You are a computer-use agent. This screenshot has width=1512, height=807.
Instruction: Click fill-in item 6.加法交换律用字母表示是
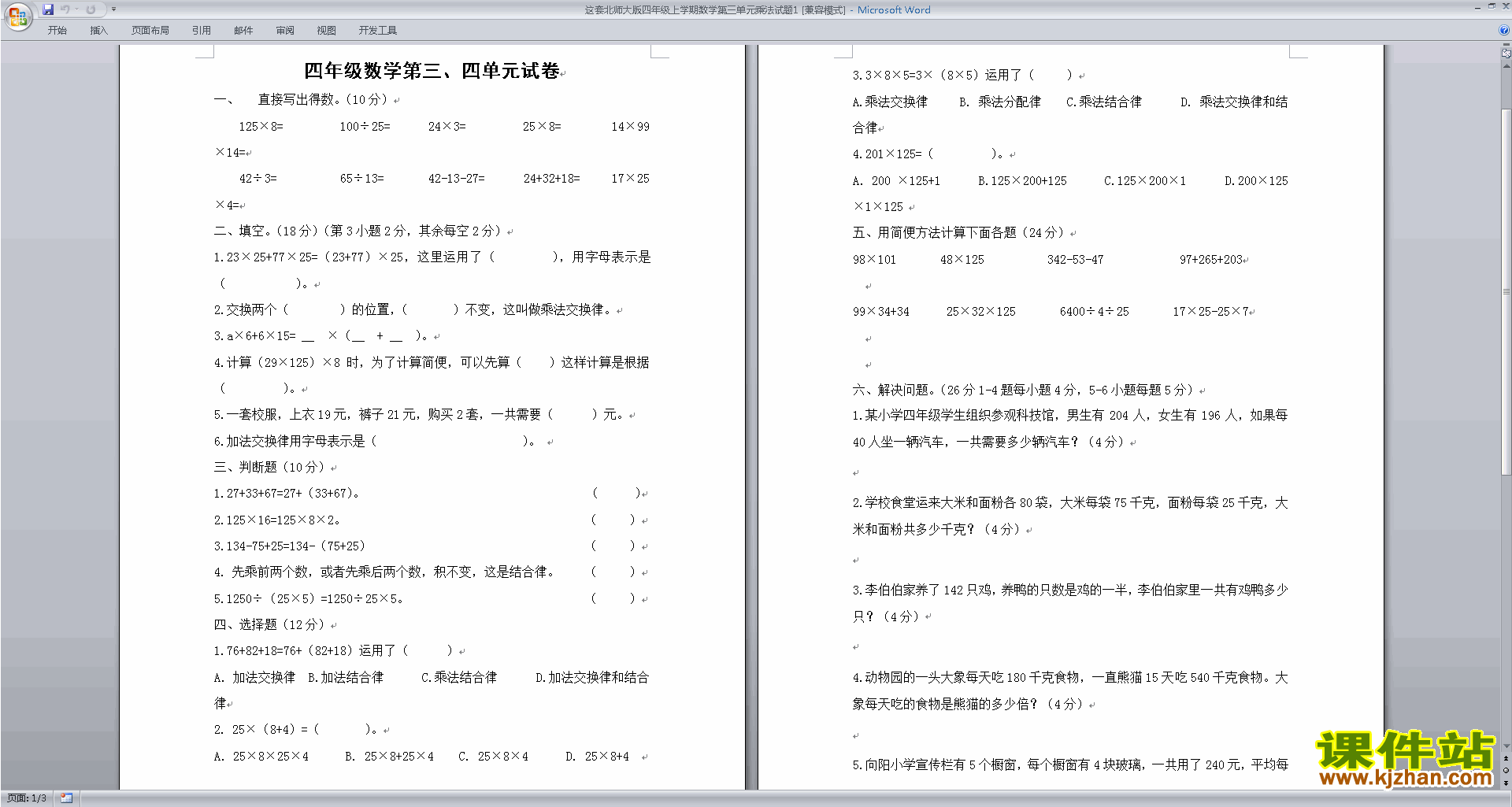click(x=375, y=441)
